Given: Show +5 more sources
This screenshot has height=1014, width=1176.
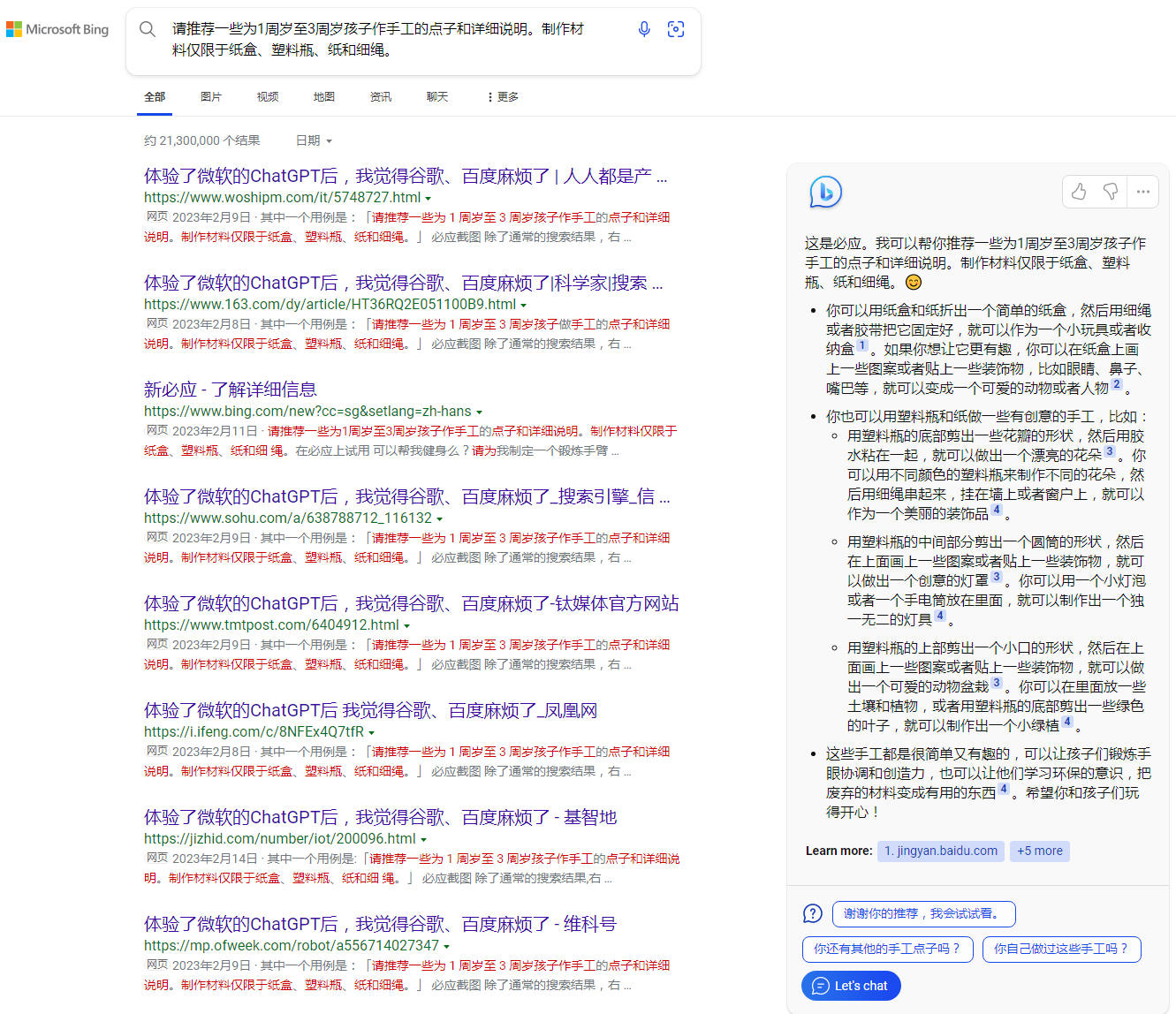Looking at the screenshot, I should point(1040,851).
